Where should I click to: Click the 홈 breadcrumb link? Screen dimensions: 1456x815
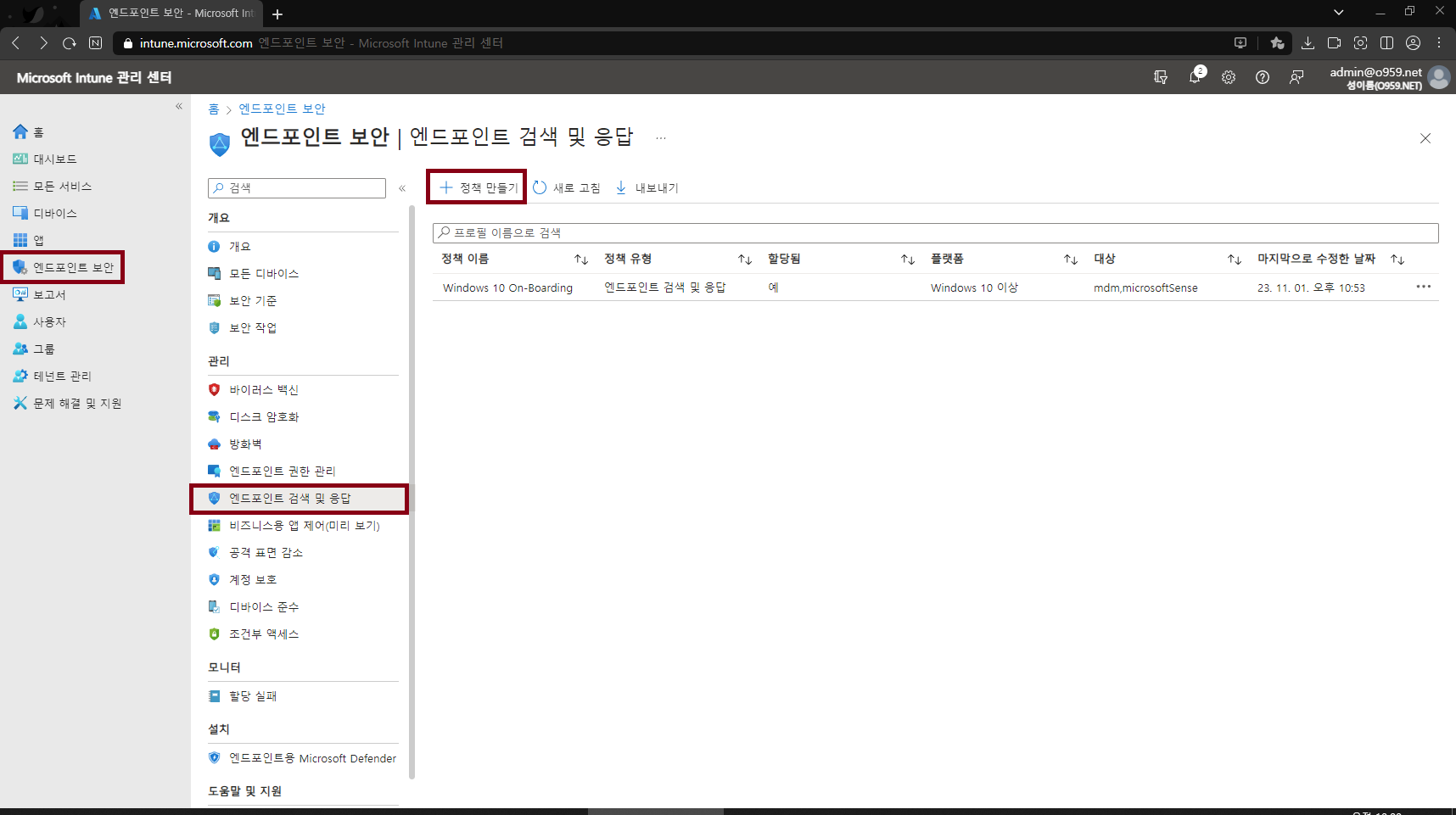click(x=214, y=109)
